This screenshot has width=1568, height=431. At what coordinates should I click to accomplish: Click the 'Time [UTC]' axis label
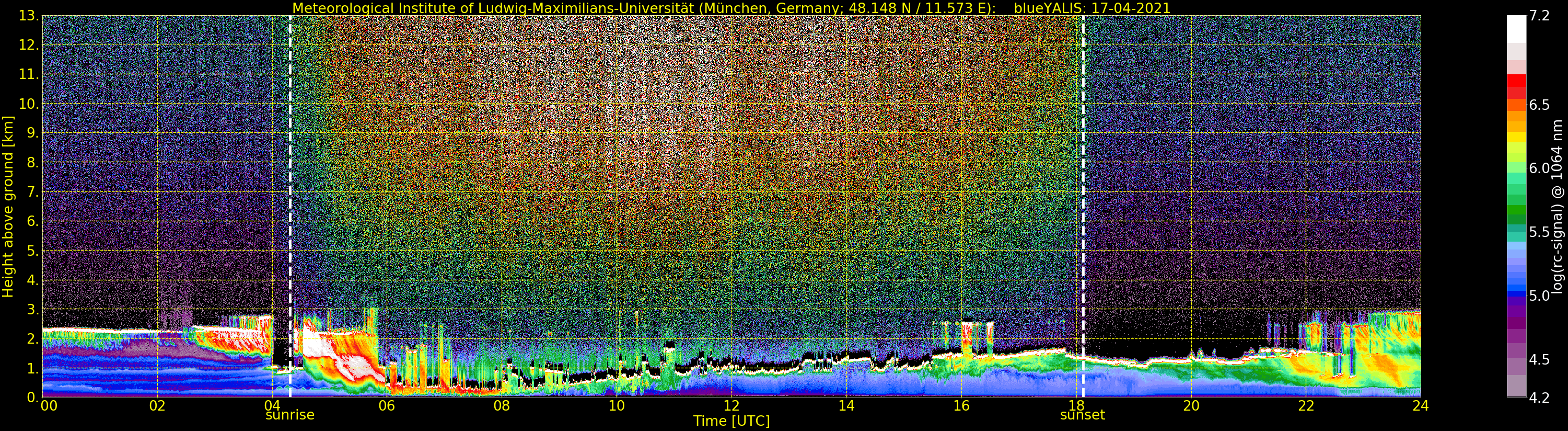(x=731, y=421)
